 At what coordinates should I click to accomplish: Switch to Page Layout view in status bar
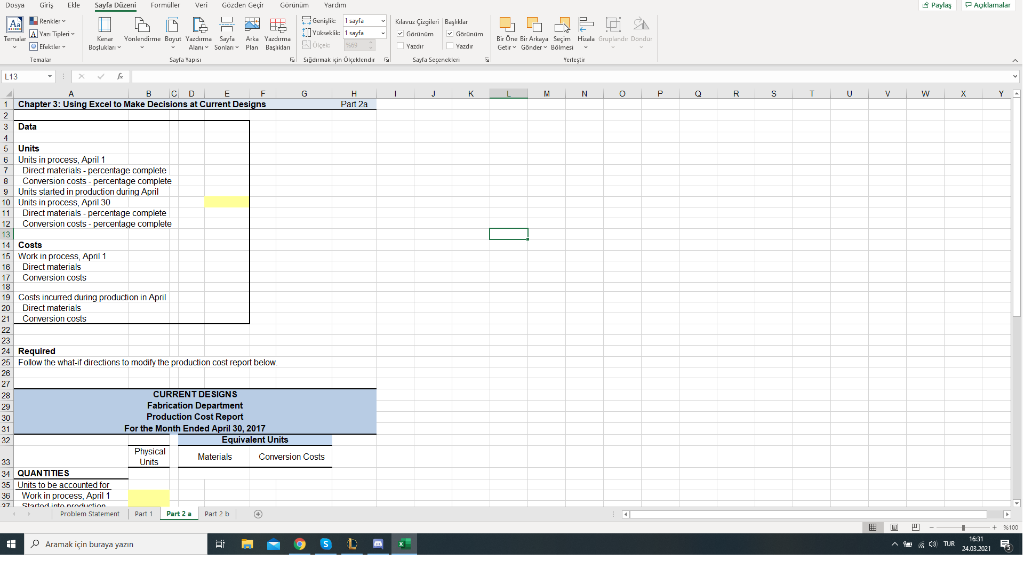click(894, 527)
